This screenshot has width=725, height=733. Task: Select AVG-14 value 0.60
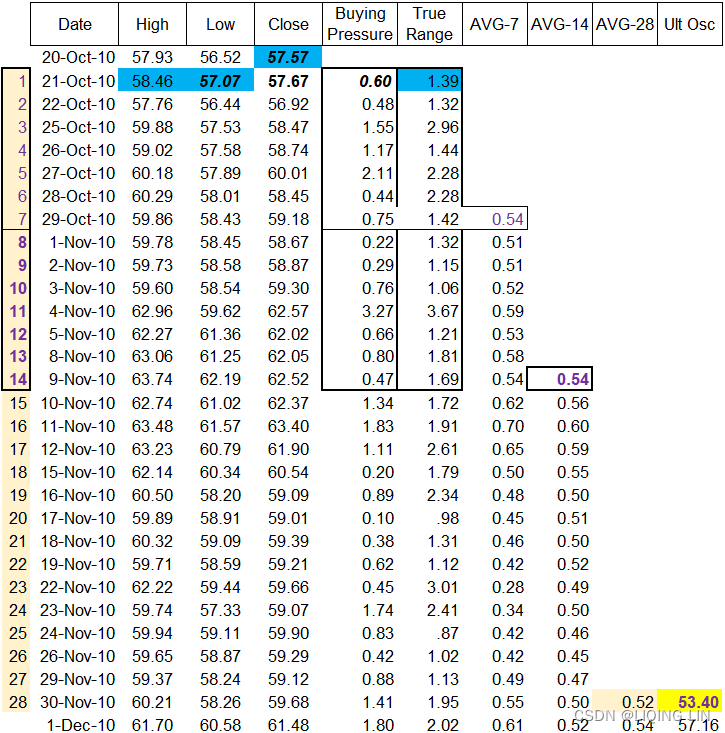[x=573, y=426]
